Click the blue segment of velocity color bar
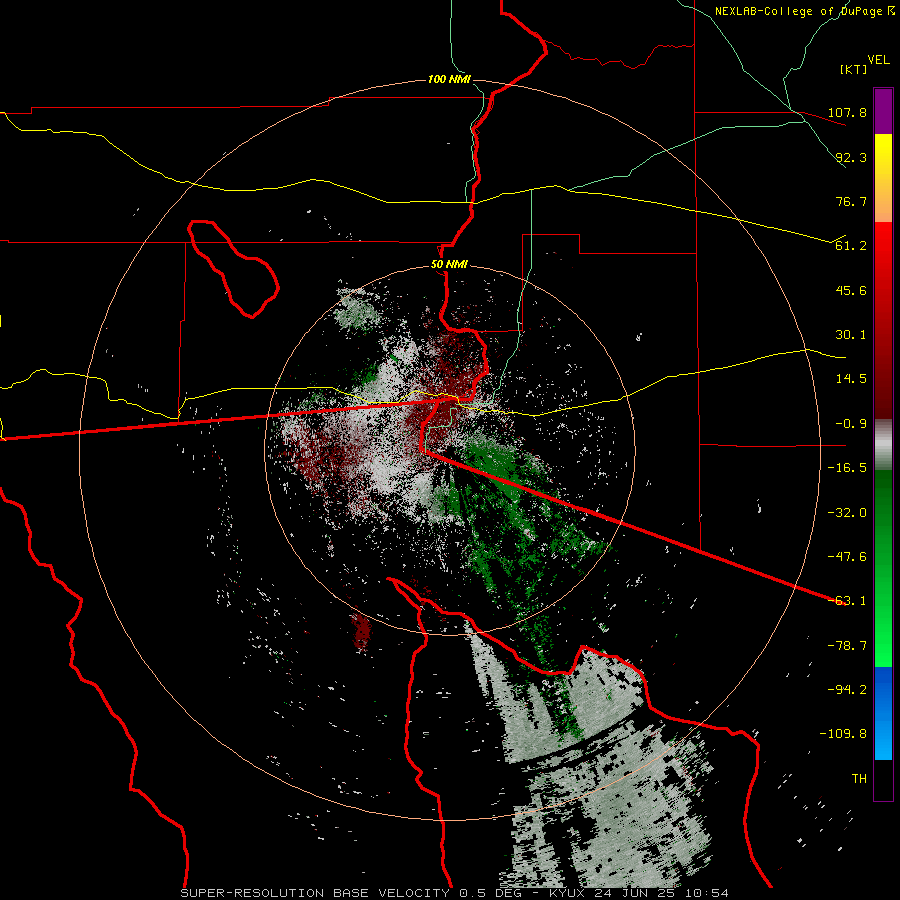Screen dimensions: 900x900 tap(883, 713)
